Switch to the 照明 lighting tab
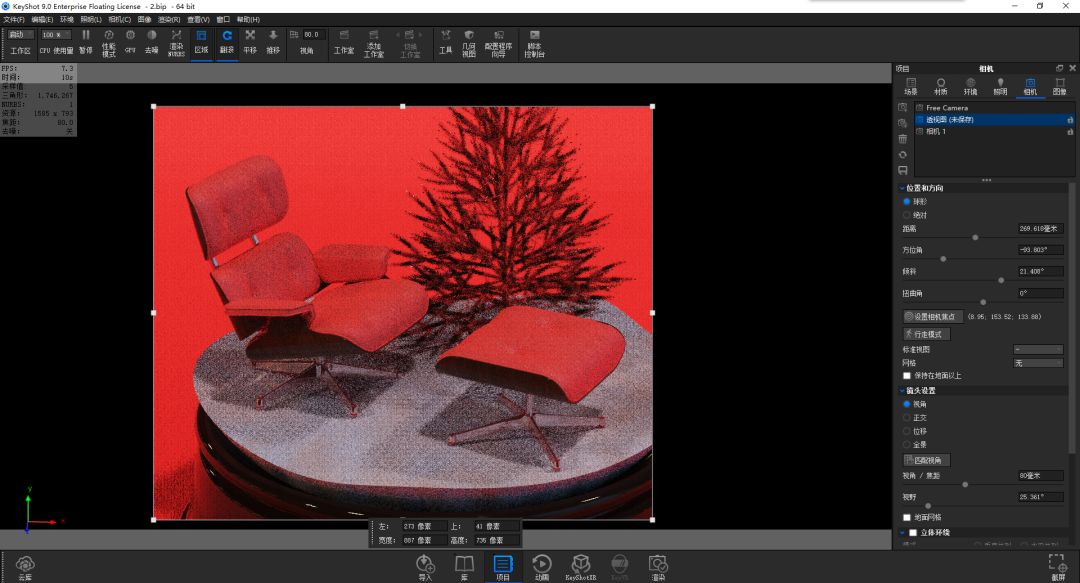The image size is (1080, 583). pos(1000,87)
